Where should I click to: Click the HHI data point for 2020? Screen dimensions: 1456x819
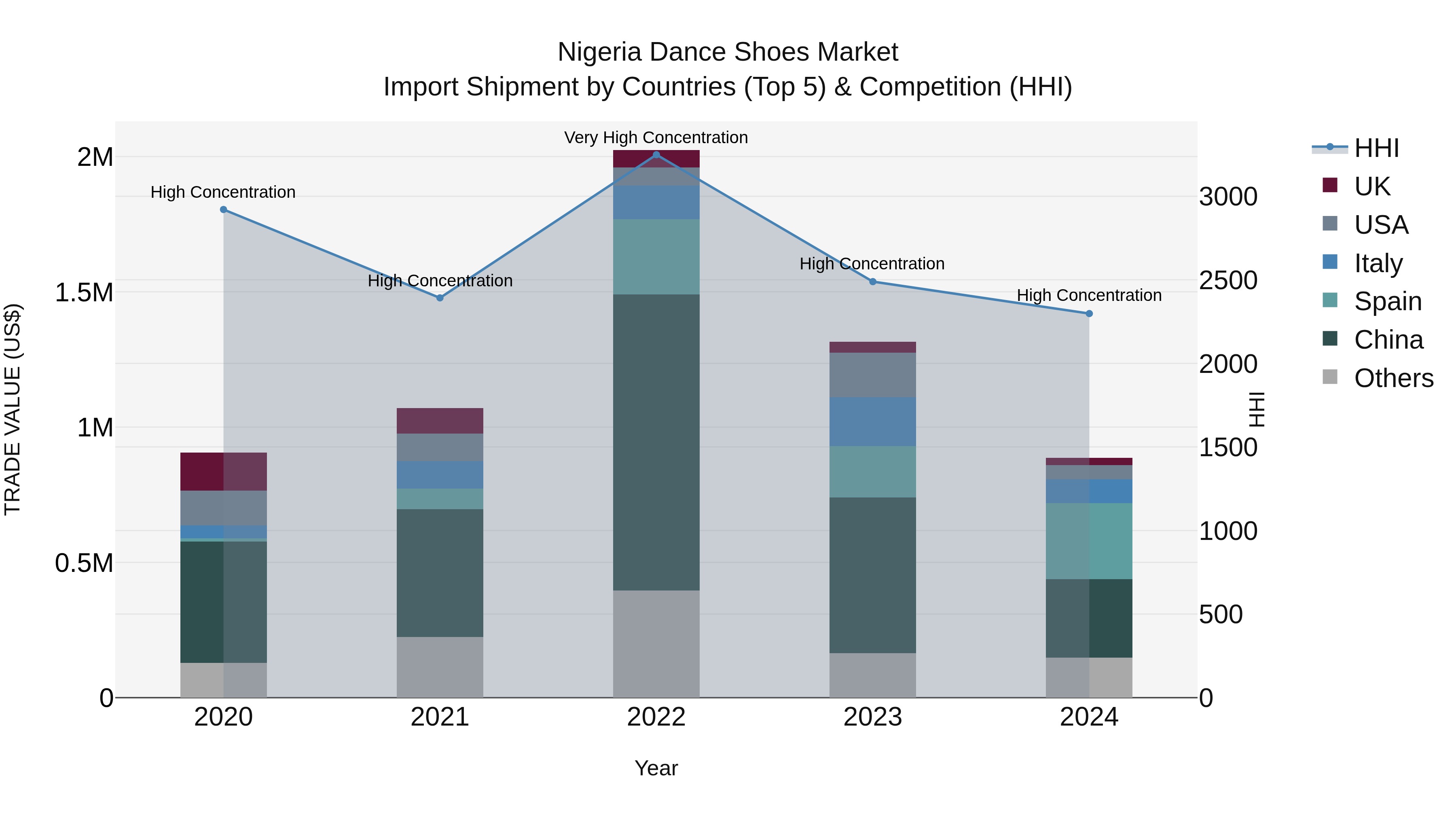[223, 210]
